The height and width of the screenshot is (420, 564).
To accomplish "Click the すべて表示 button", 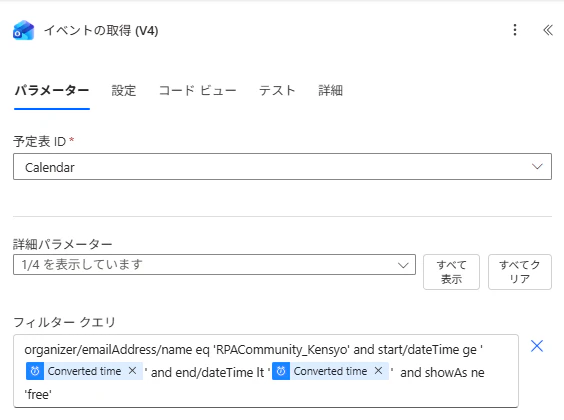I will (451, 272).
